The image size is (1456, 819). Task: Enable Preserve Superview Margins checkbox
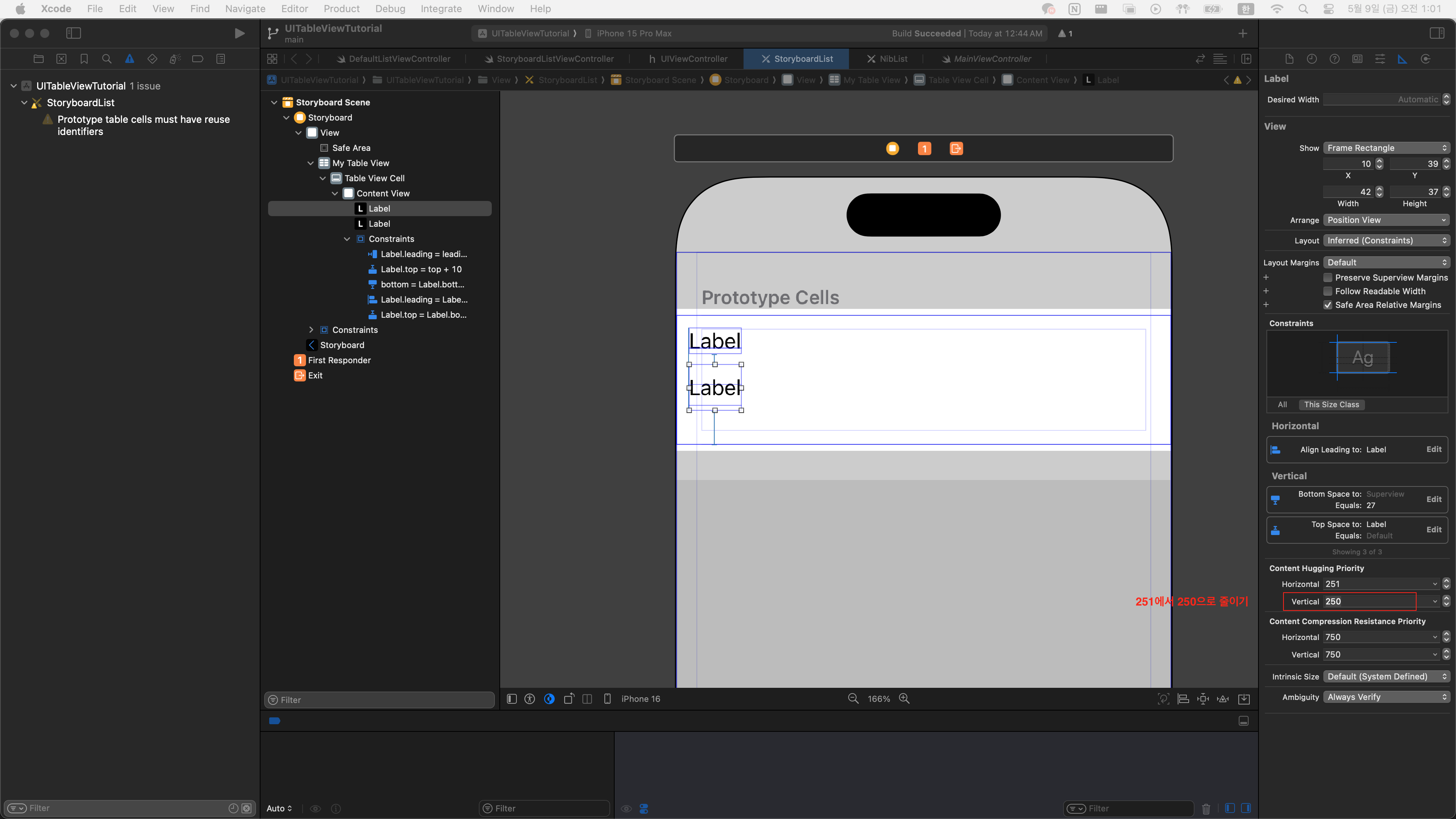pyautogui.click(x=1328, y=278)
